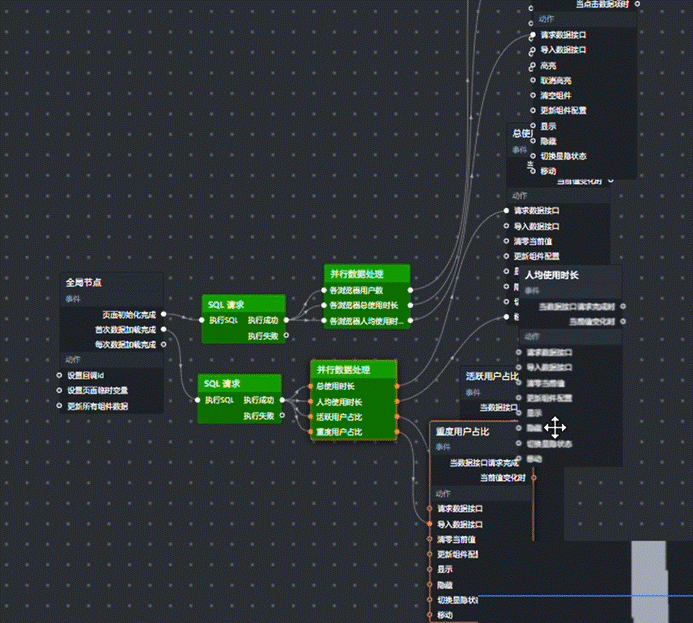Click 移动 action in 重度用户占比 node
This screenshot has height=623, width=693.
(445, 615)
